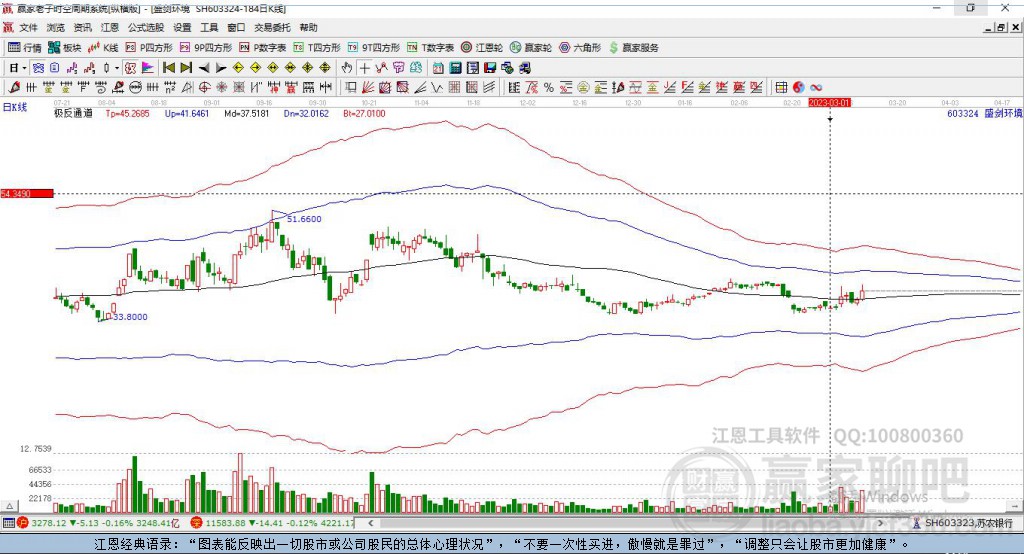This screenshot has height=554, width=1024.
Task: Click the last yellow diamond arrow icon
Action: click(x=325, y=68)
